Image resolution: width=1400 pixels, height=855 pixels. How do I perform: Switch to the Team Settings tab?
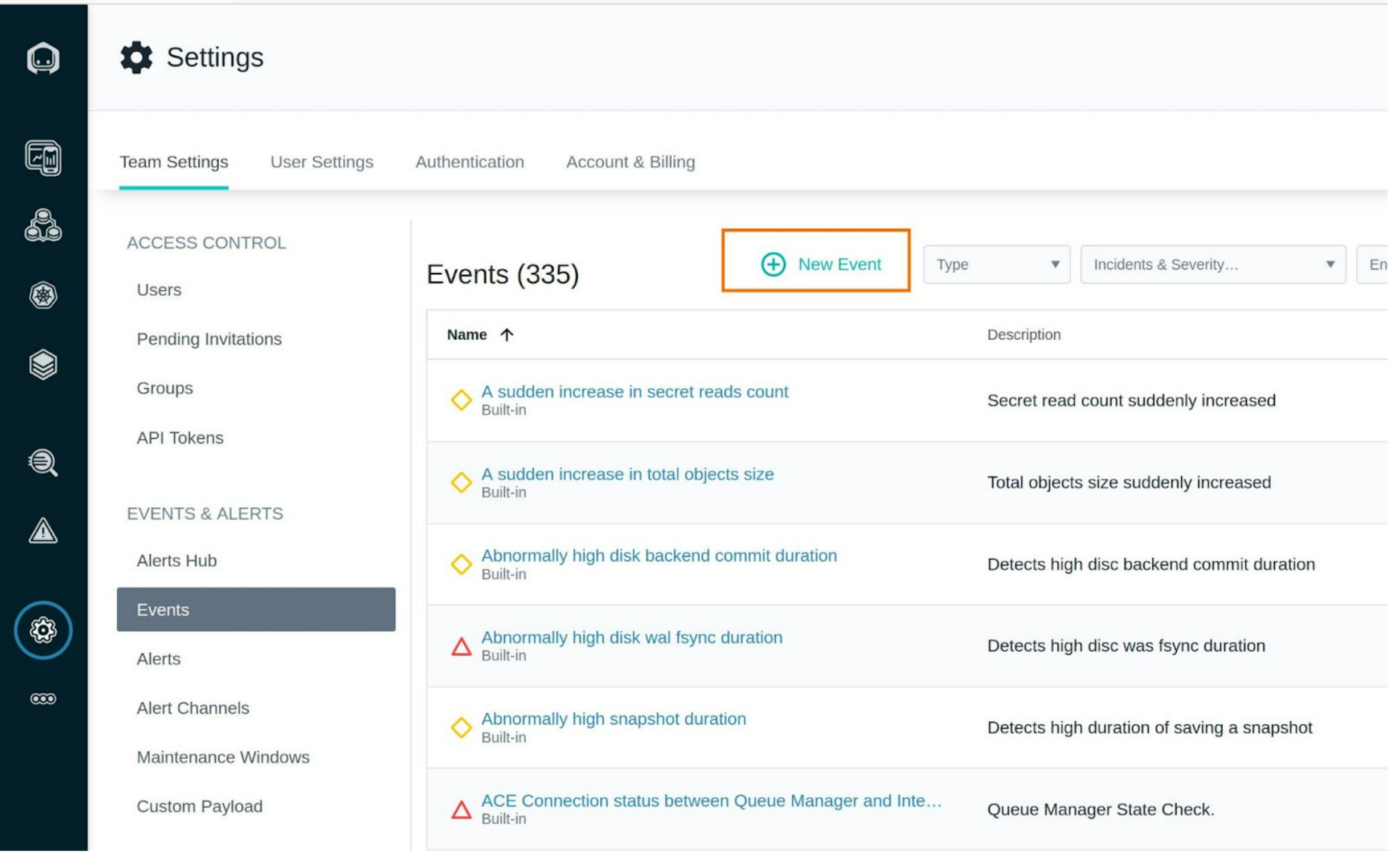coord(174,163)
